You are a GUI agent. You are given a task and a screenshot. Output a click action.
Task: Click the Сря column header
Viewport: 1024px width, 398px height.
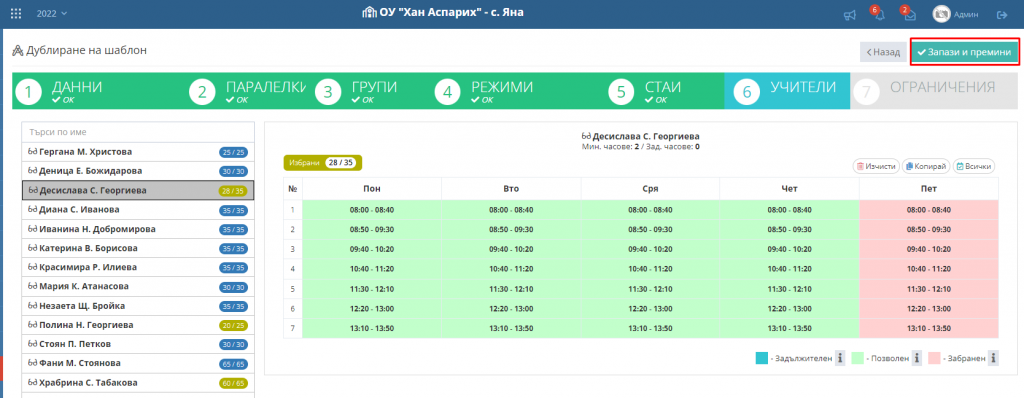650,188
